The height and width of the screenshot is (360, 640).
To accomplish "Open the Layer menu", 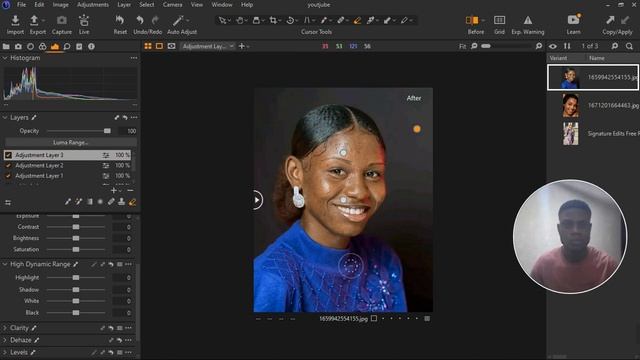I will [x=124, y=5].
